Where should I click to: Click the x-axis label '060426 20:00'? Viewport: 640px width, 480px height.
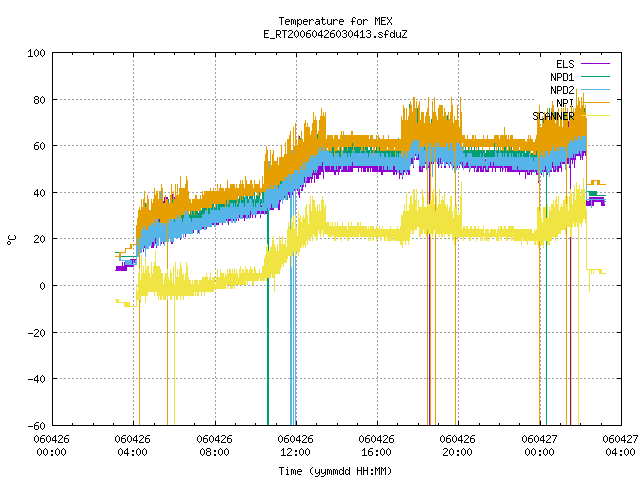tap(458, 446)
